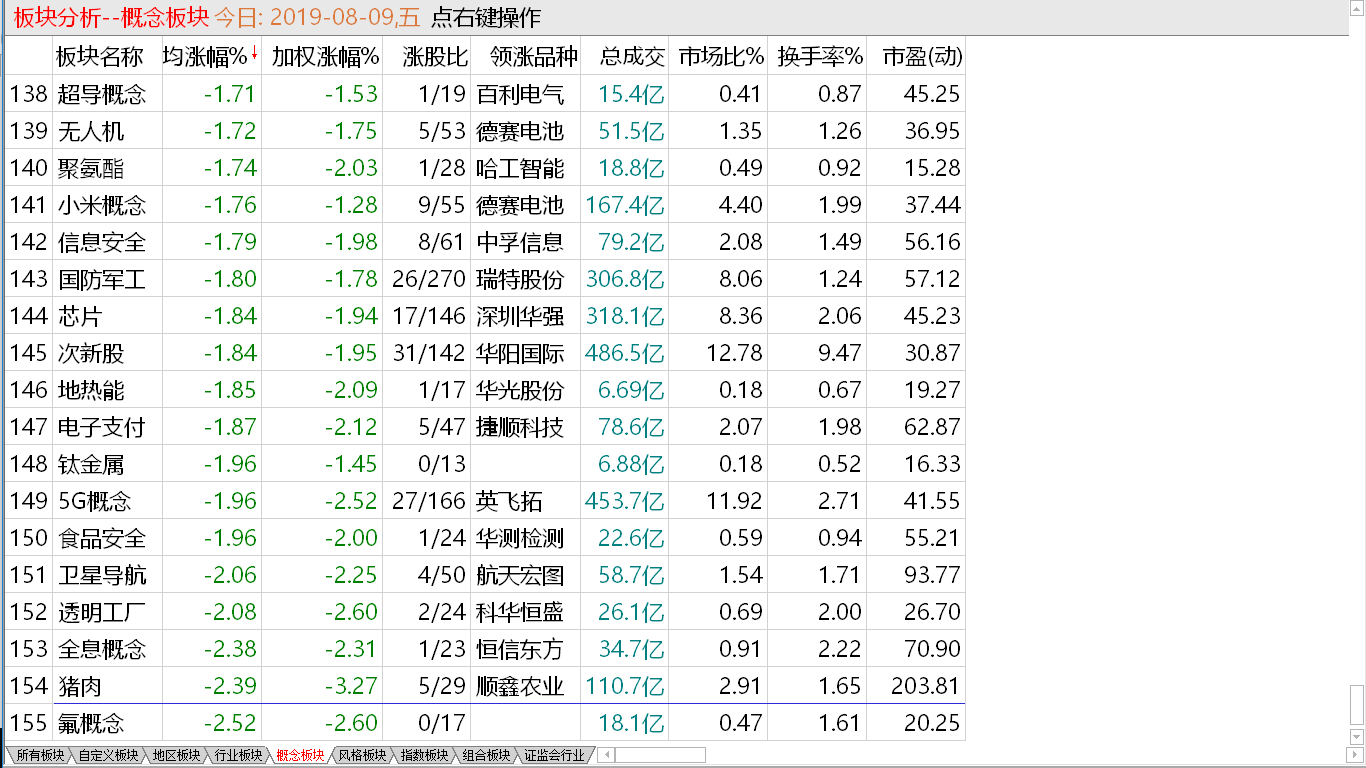Sort by 加权涨幅% column header
The width and height of the screenshot is (1366, 768).
click(325, 57)
